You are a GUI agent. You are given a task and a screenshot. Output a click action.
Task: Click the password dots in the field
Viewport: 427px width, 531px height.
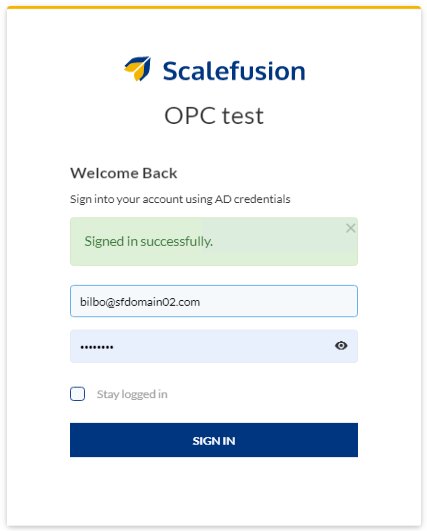(97, 347)
